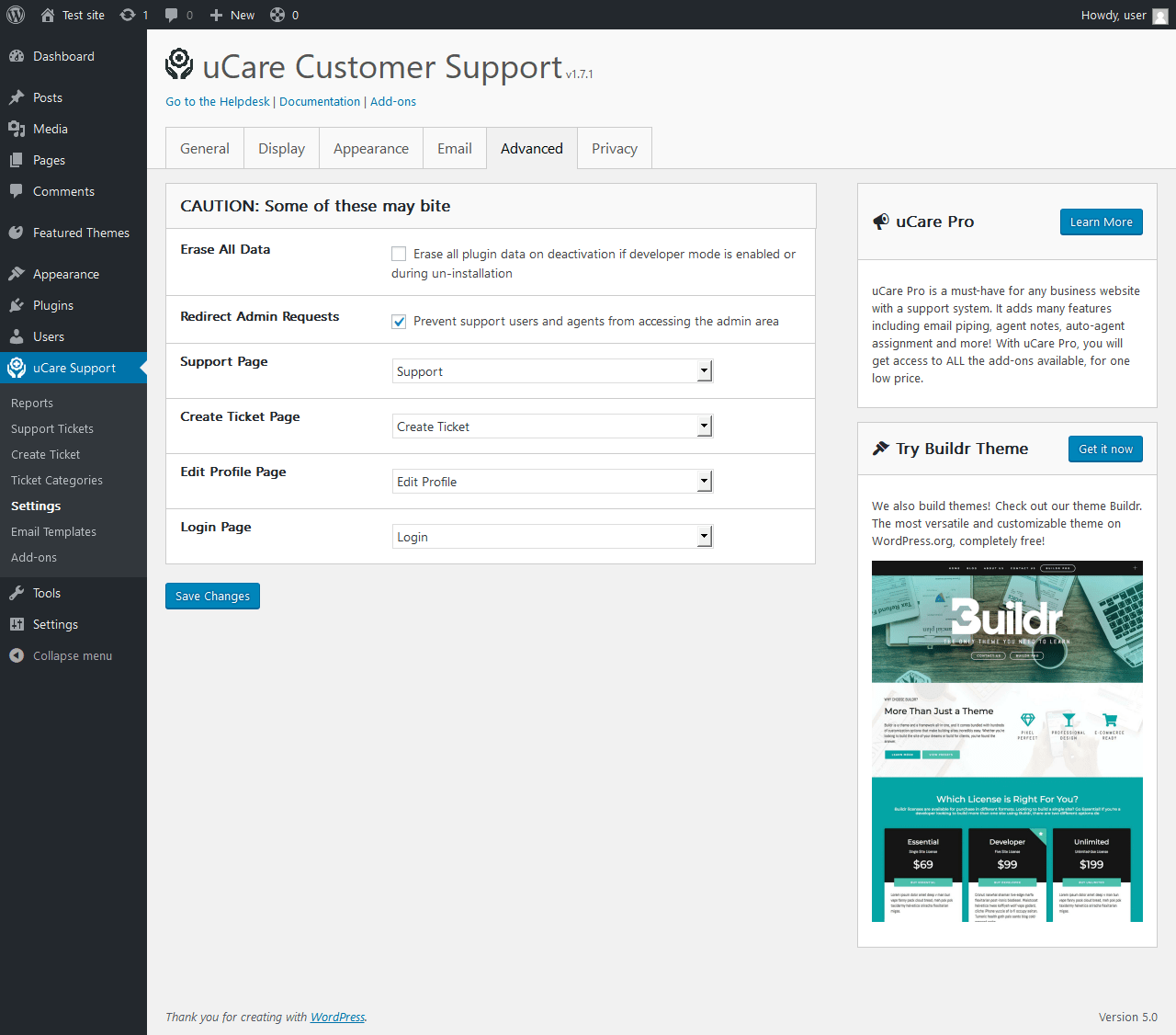
Task: Click the Dashboard gauge icon
Action: click(x=17, y=56)
